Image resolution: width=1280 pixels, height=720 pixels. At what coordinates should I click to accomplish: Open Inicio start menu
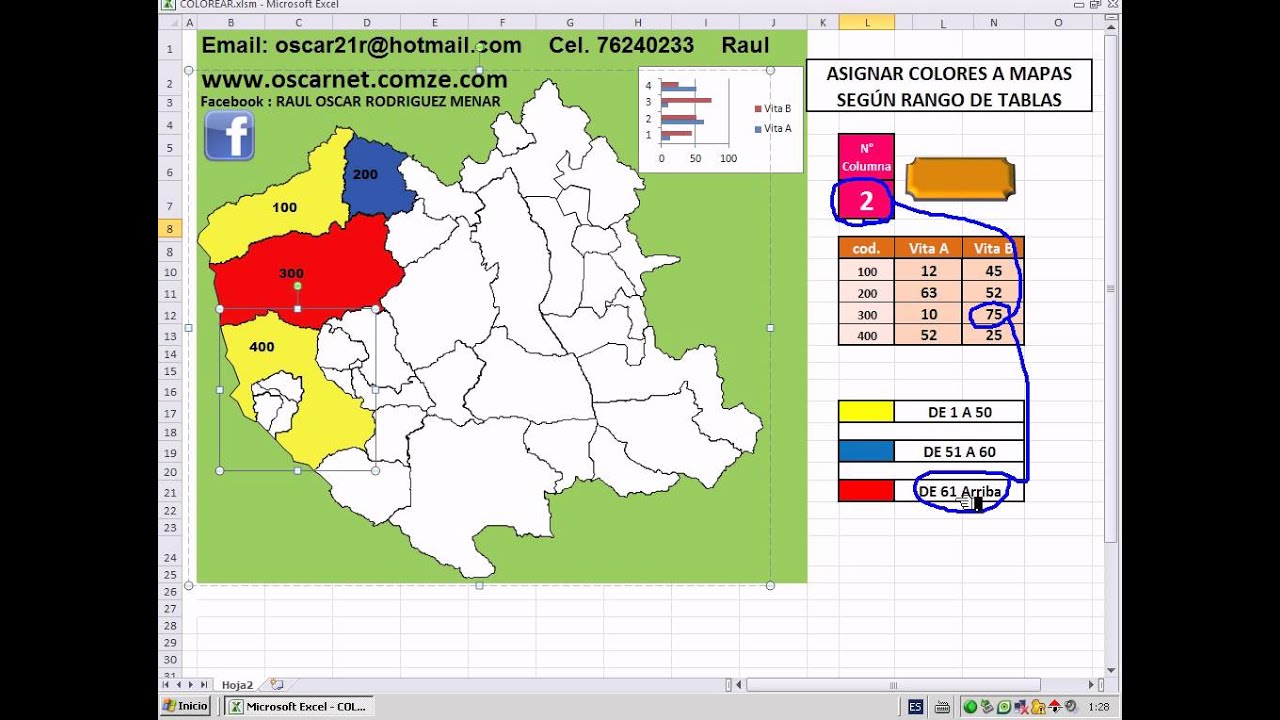186,706
